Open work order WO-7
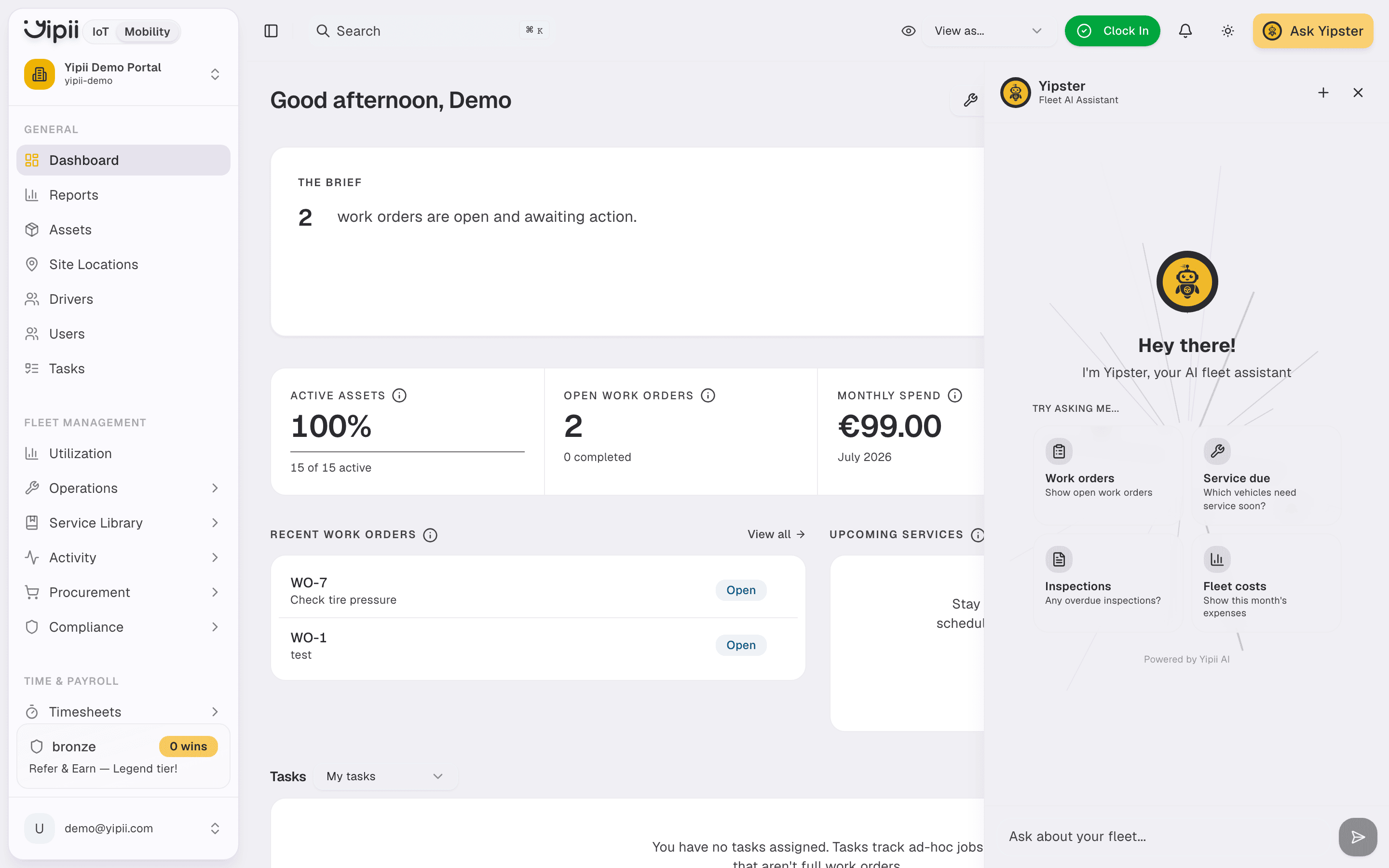The width and height of the screenshot is (1389, 868). pos(538,590)
